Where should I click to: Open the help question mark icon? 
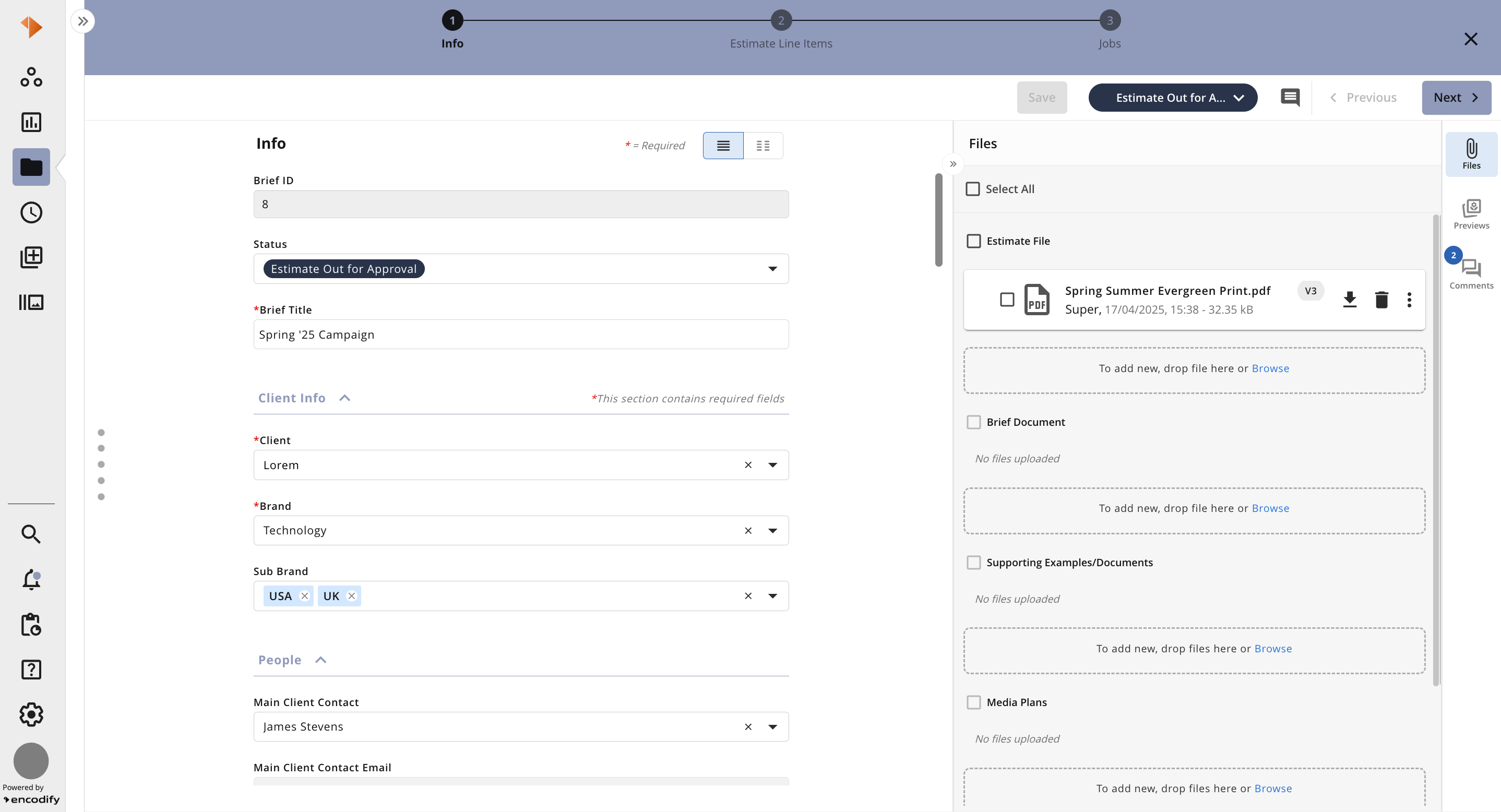click(x=31, y=670)
